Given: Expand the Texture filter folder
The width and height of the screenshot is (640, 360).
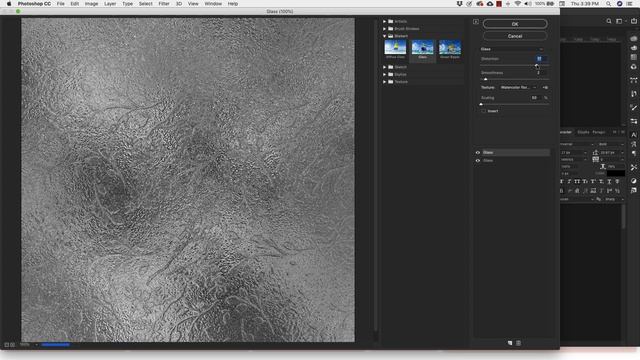Looking at the screenshot, I should [384, 82].
